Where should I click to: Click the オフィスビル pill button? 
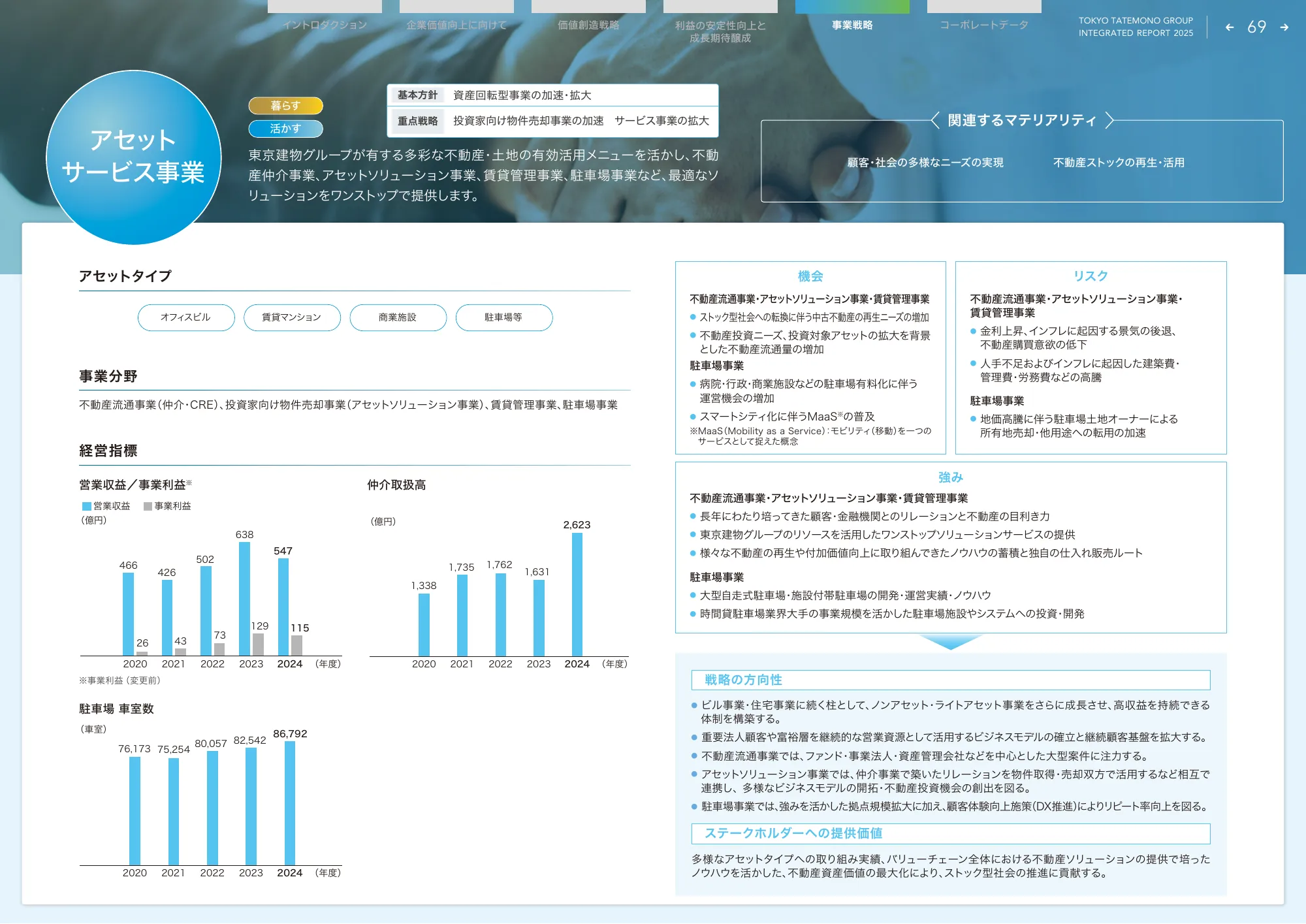tap(186, 317)
